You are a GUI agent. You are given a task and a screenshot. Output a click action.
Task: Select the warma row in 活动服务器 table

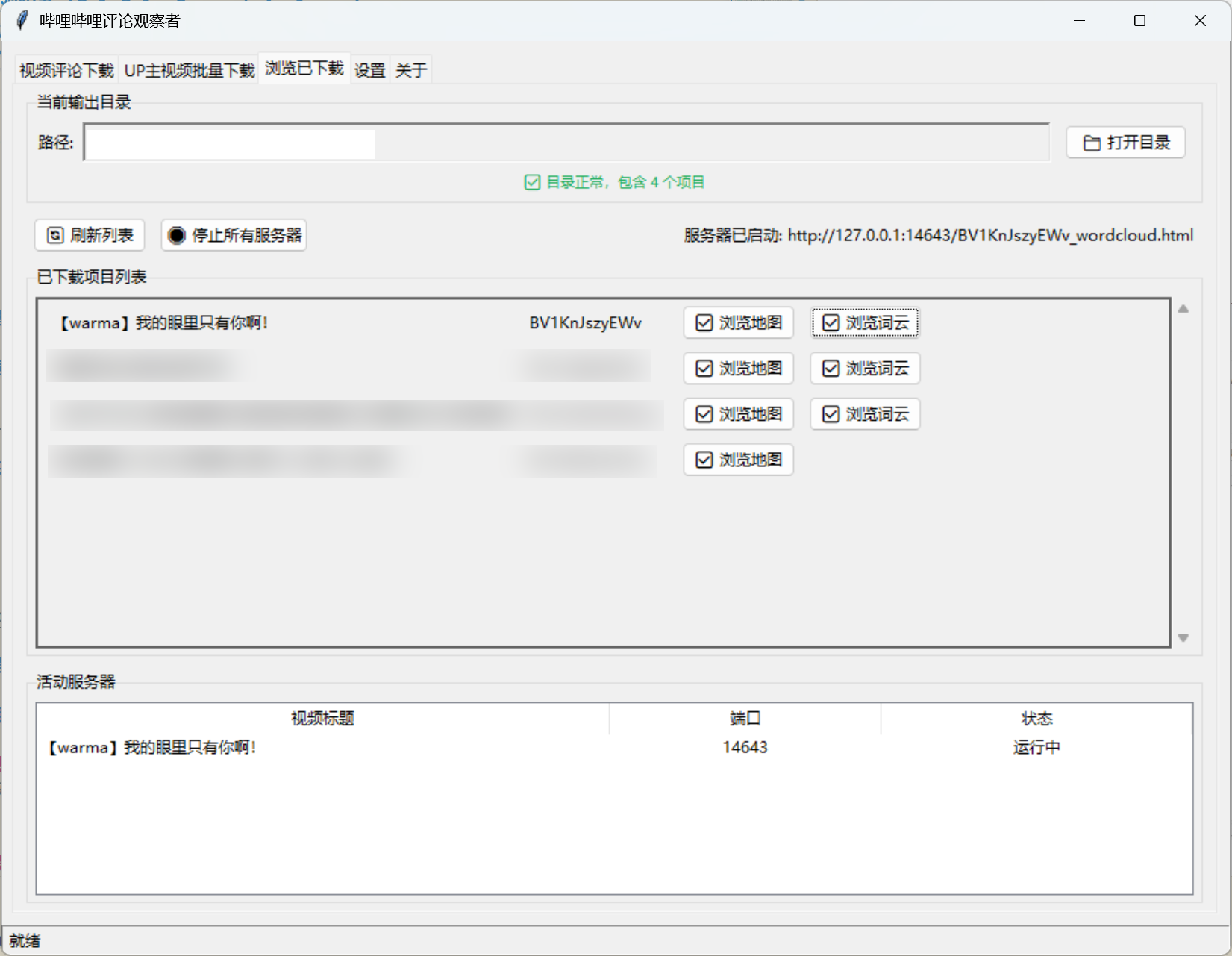point(614,747)
